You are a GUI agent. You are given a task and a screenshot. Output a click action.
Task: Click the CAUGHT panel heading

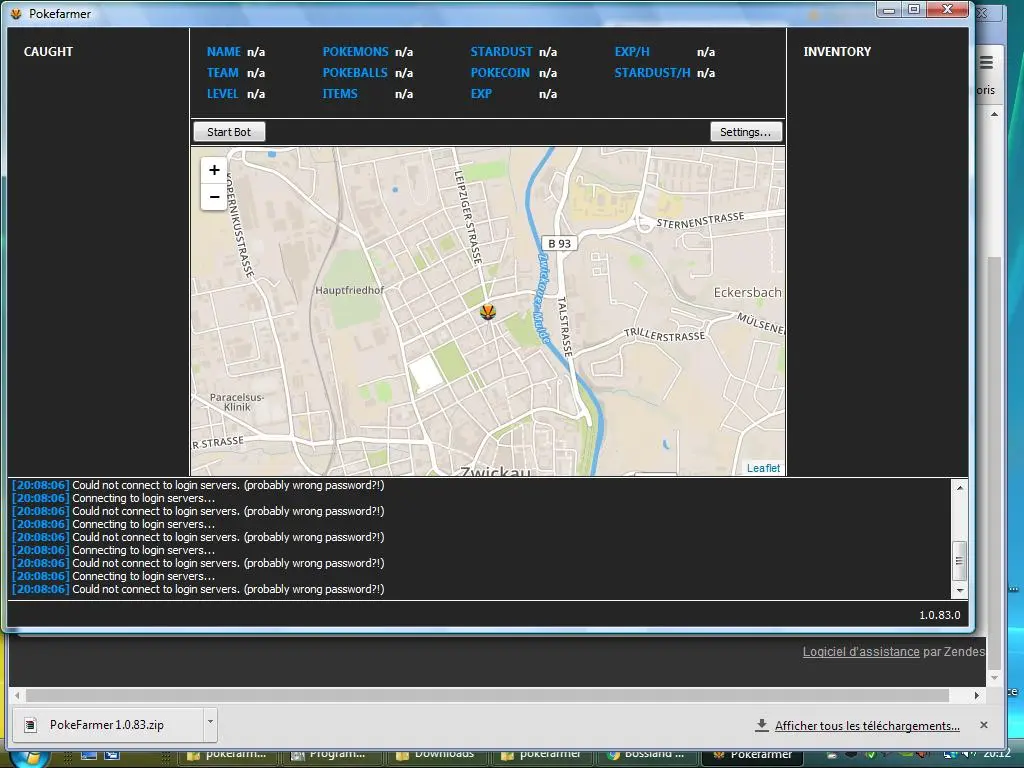point(48,52)
